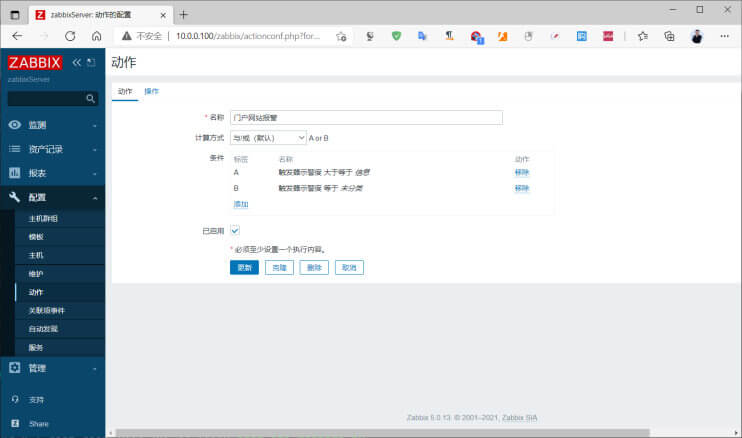Click the 克隆 clone button
Image resolution: width=742 pixels, height=438 pixels.
tap(279, 267)
